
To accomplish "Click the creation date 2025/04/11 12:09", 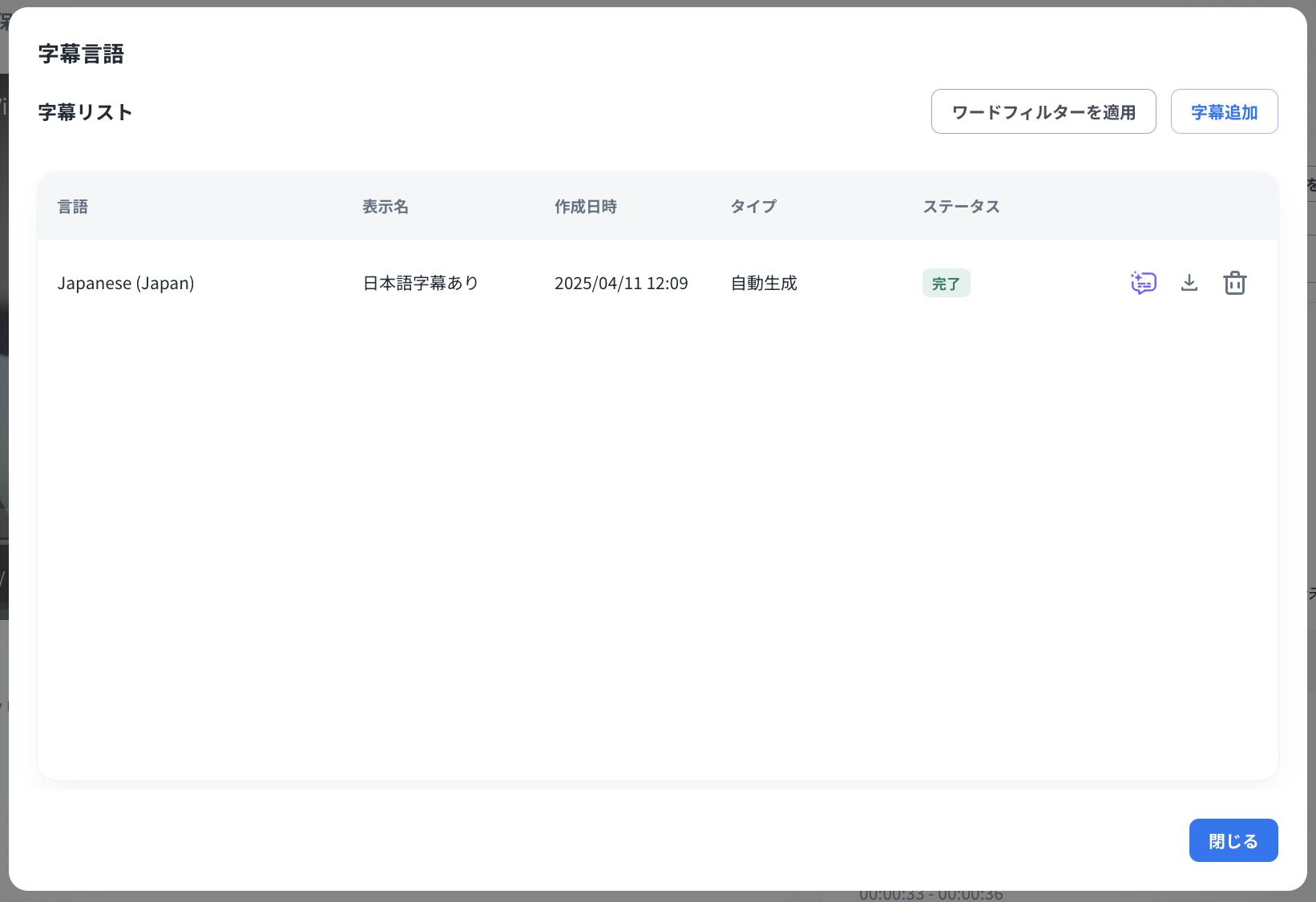I will tap(621, 283).
